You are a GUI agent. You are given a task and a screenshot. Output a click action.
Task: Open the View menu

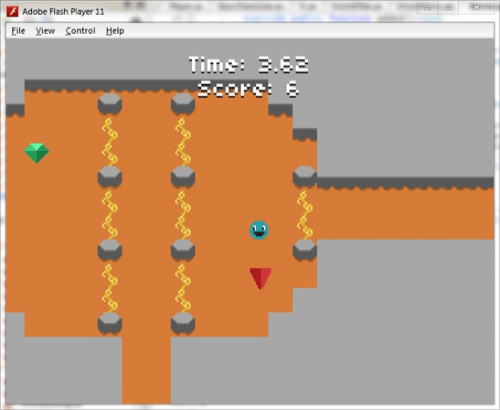click(x=45, y=31)
